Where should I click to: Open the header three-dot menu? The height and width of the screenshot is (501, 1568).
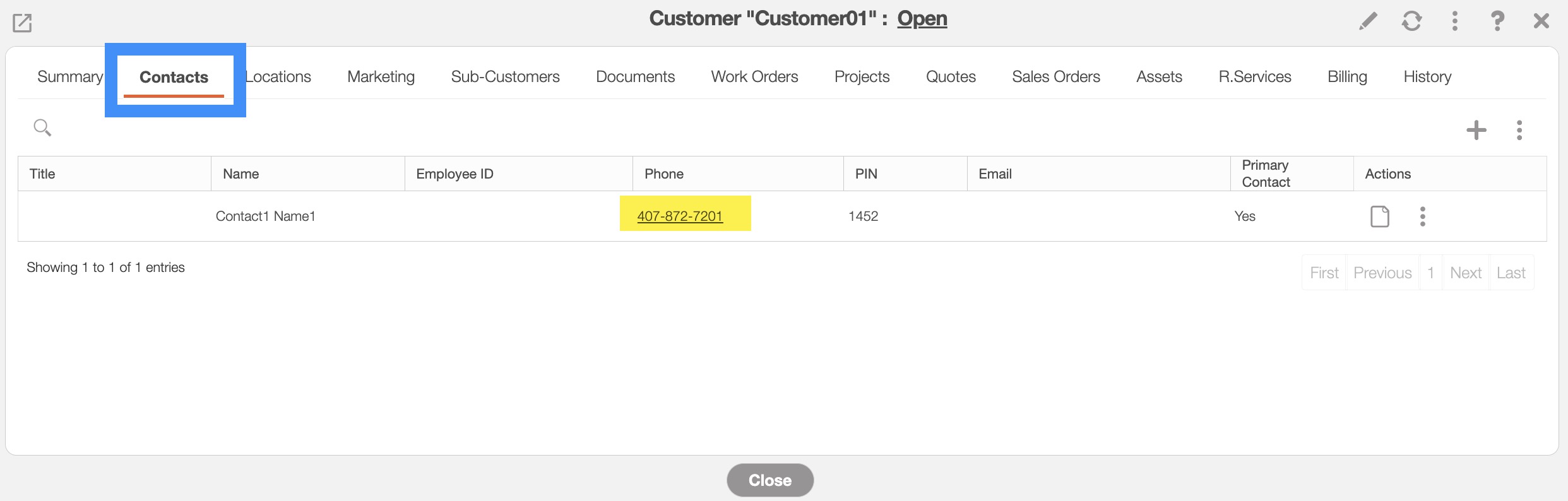pyautogui.click(x=1454, y=21)
